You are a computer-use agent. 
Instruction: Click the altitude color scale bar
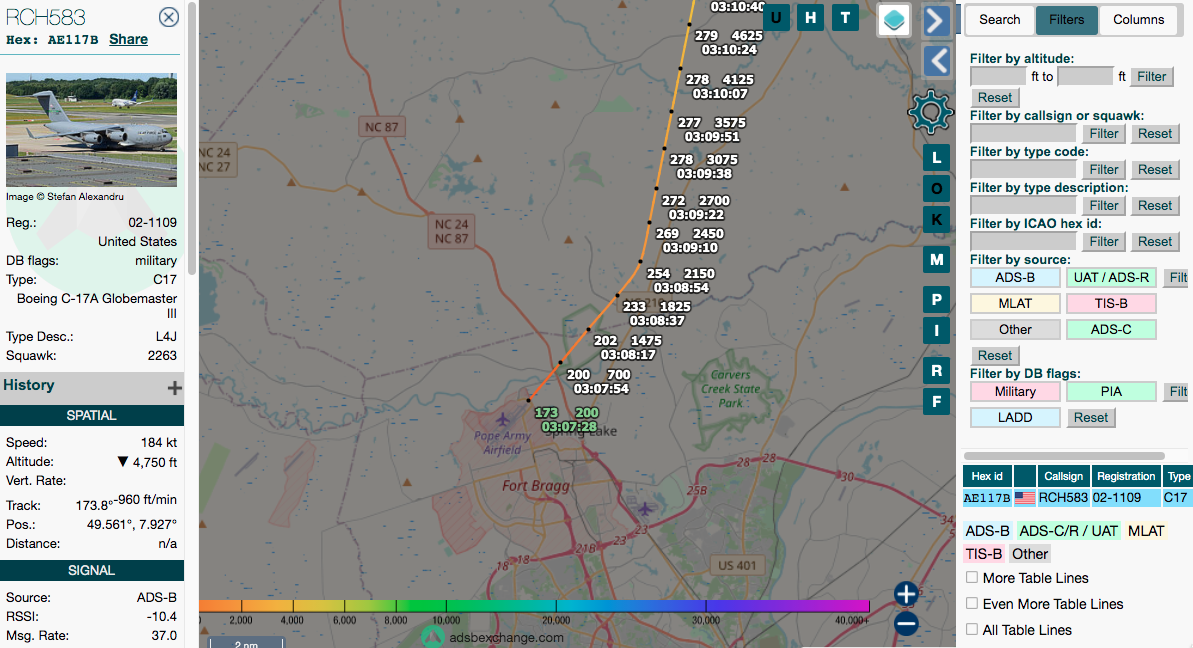tap(534, 605)
